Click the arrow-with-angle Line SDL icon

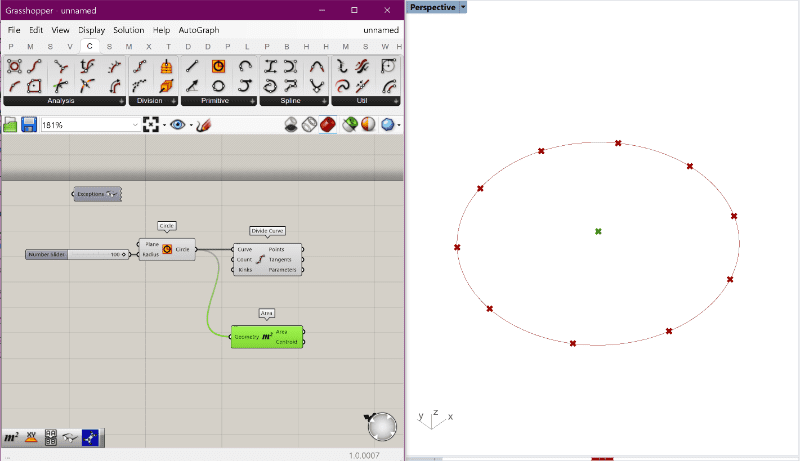pyautogui.click(x=192, y=86)
